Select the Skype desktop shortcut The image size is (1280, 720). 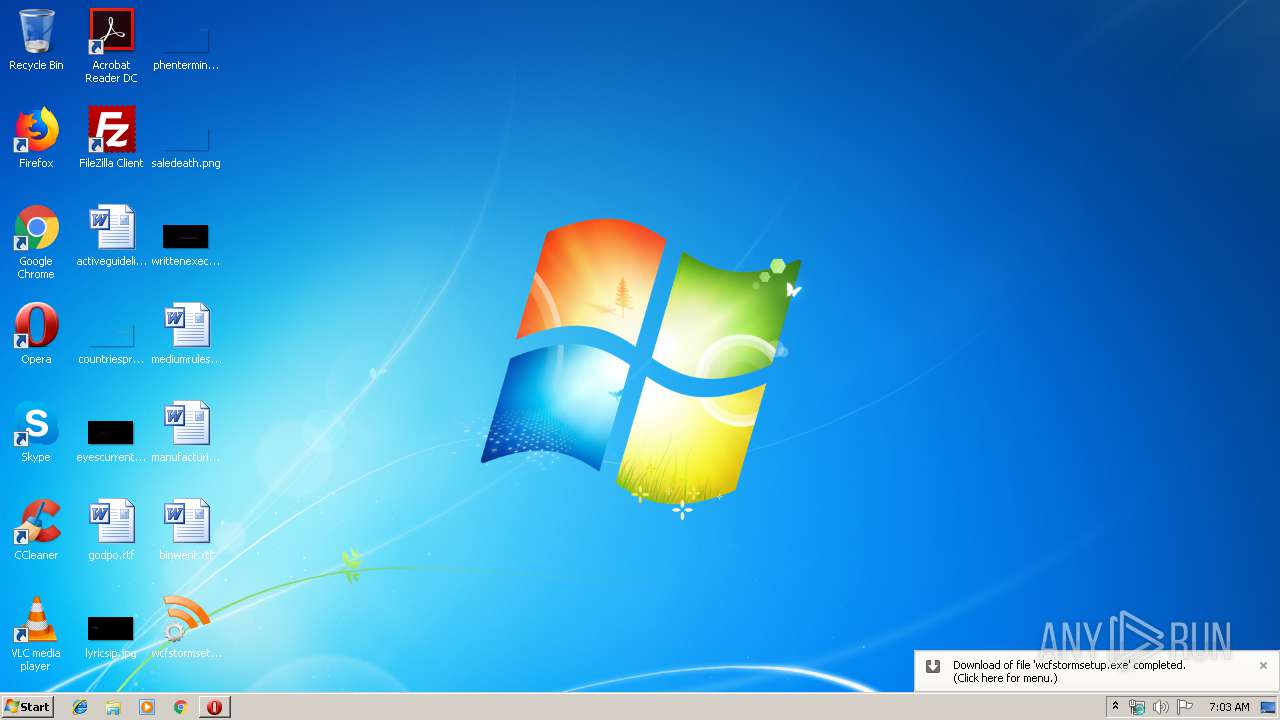coord(36,432)
